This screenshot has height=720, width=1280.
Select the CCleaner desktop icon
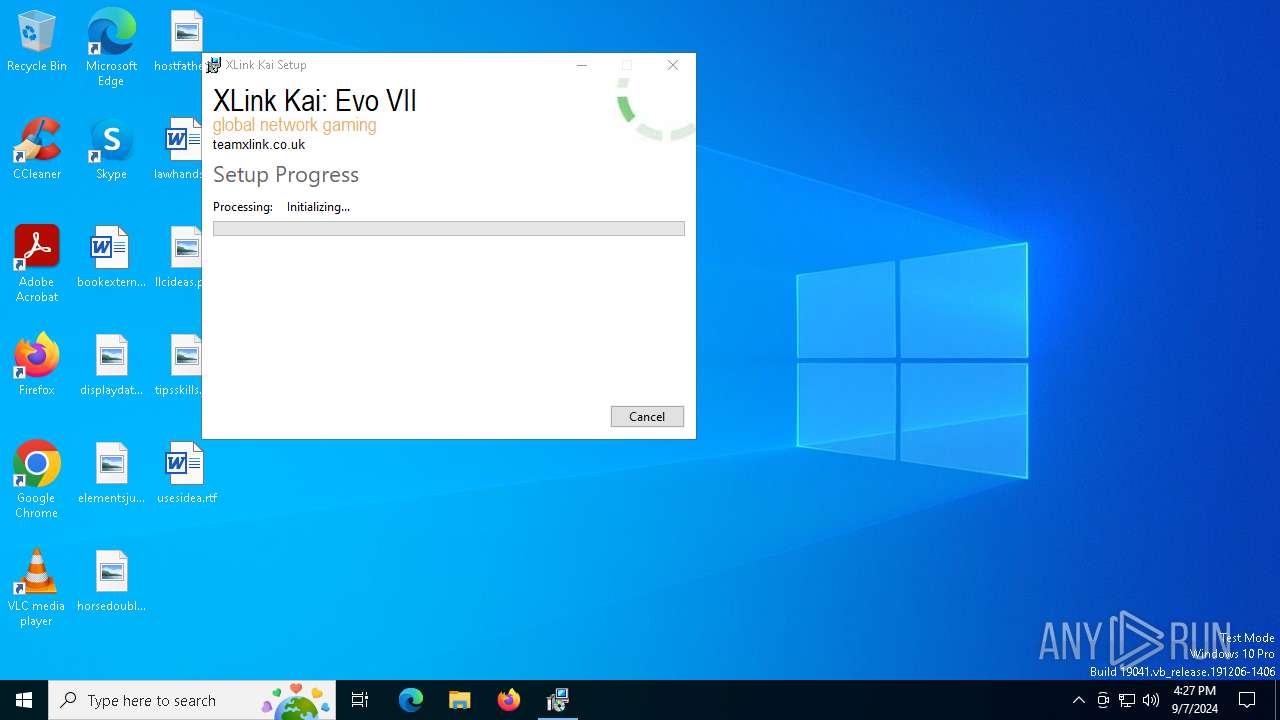pos(37,150)
